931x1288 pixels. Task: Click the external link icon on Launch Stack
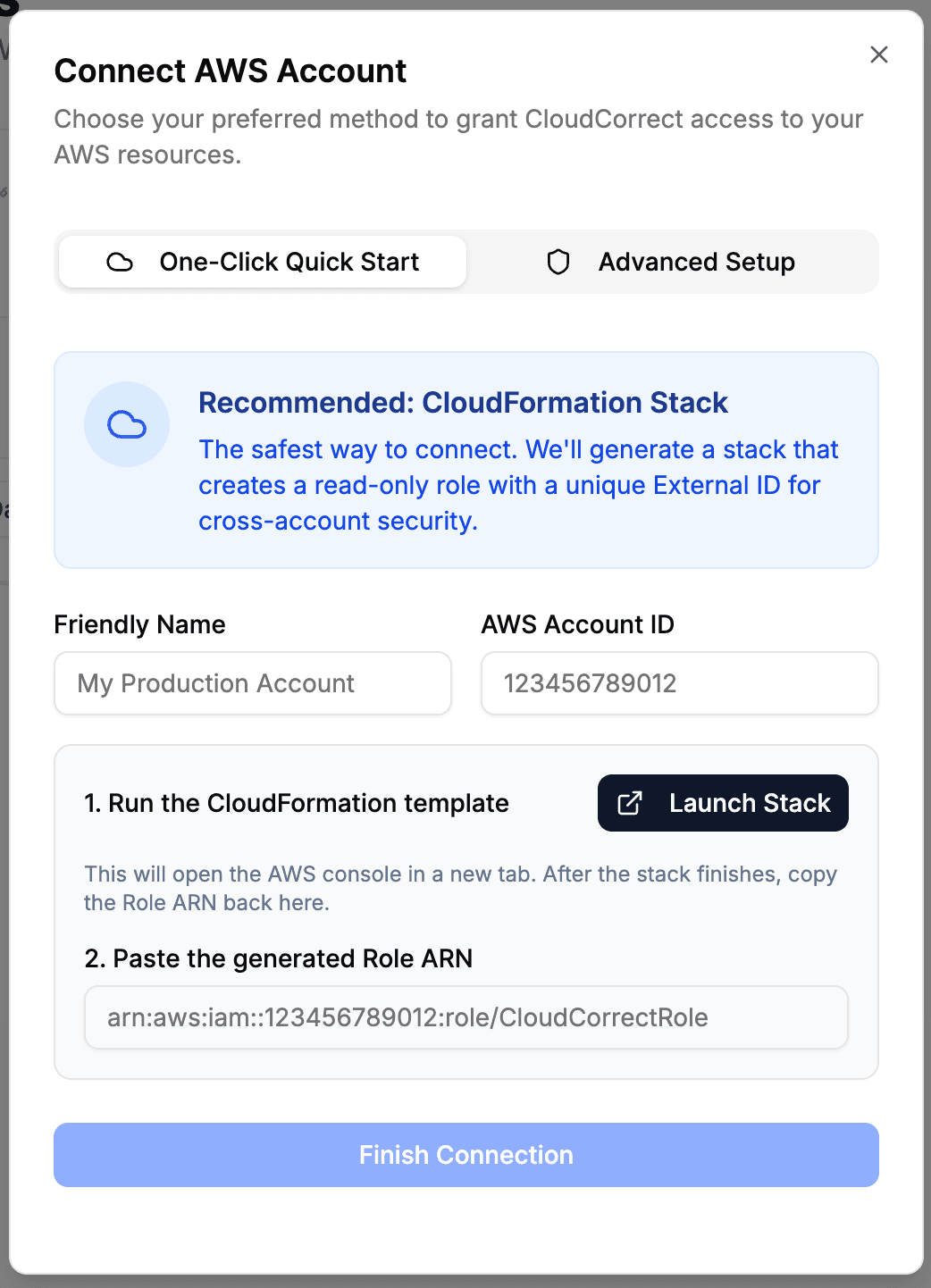(630, 803)
